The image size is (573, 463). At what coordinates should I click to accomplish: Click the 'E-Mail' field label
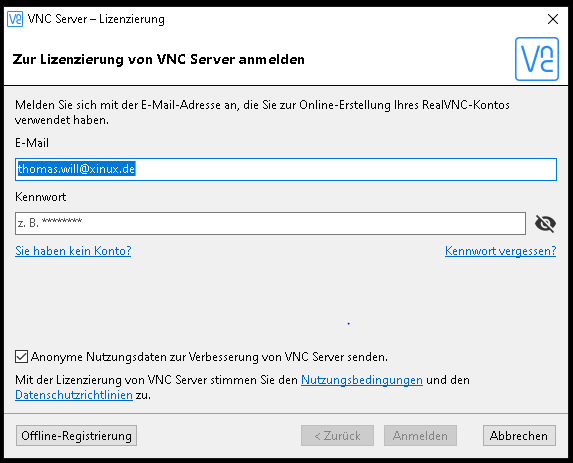[32, 143]
